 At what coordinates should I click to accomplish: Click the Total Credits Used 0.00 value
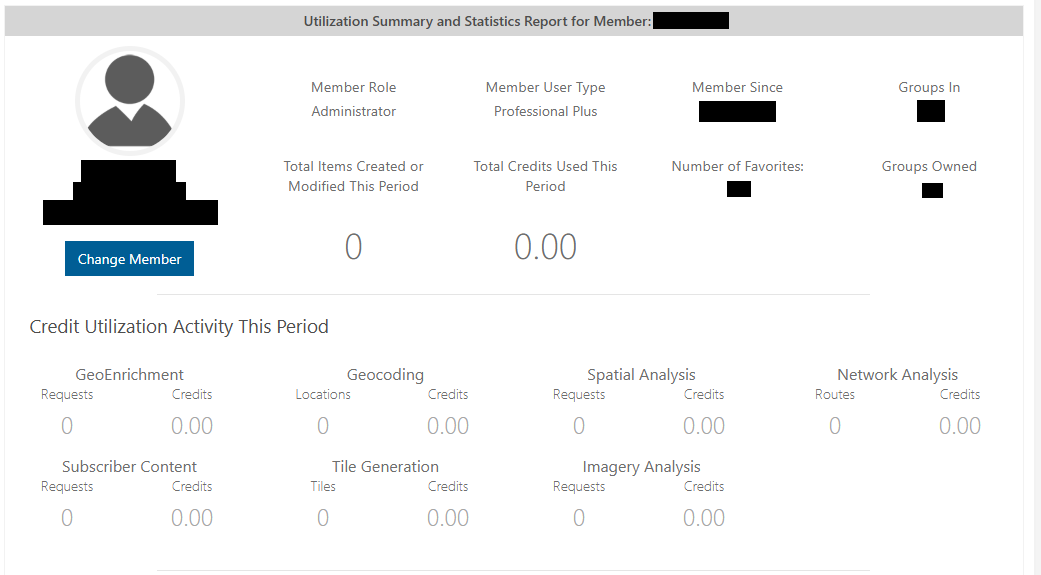[x=545, y=247]
